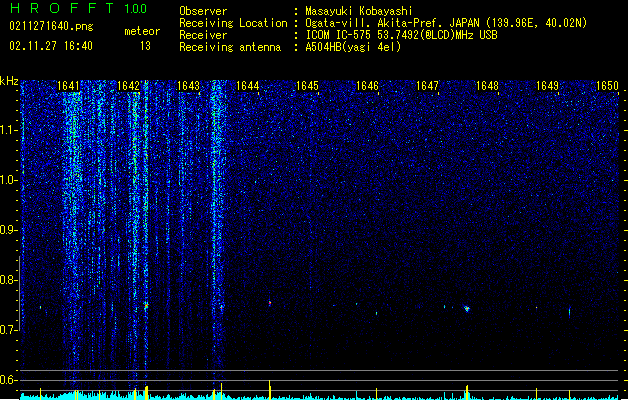Screen dimensions: 629x400
Task: Click the vertical echo streak after 1649
Action: click(569, 312)
